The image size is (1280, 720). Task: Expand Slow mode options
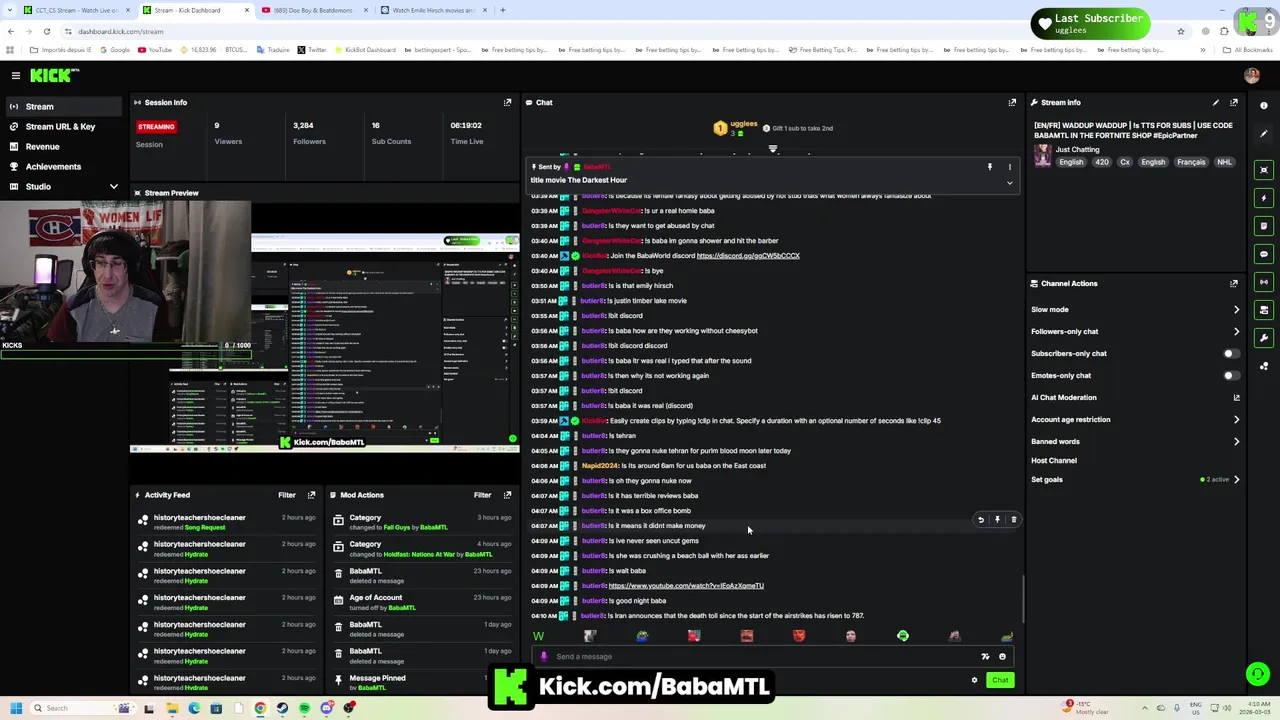pos(1236,309)
